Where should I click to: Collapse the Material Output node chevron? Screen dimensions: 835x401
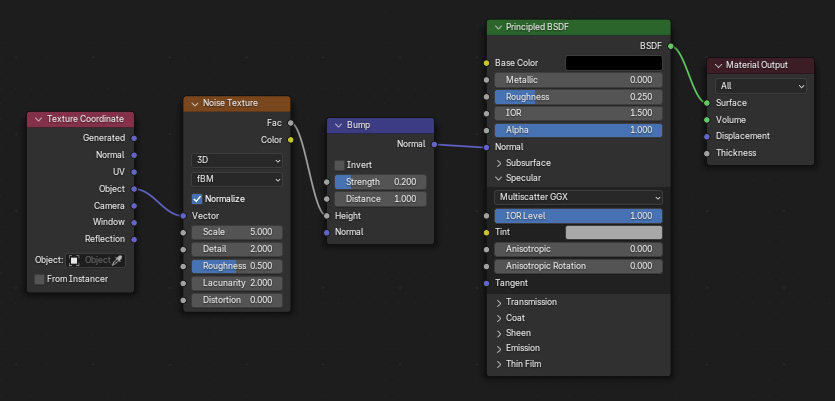pyautogui.click(x=717, y=65)
